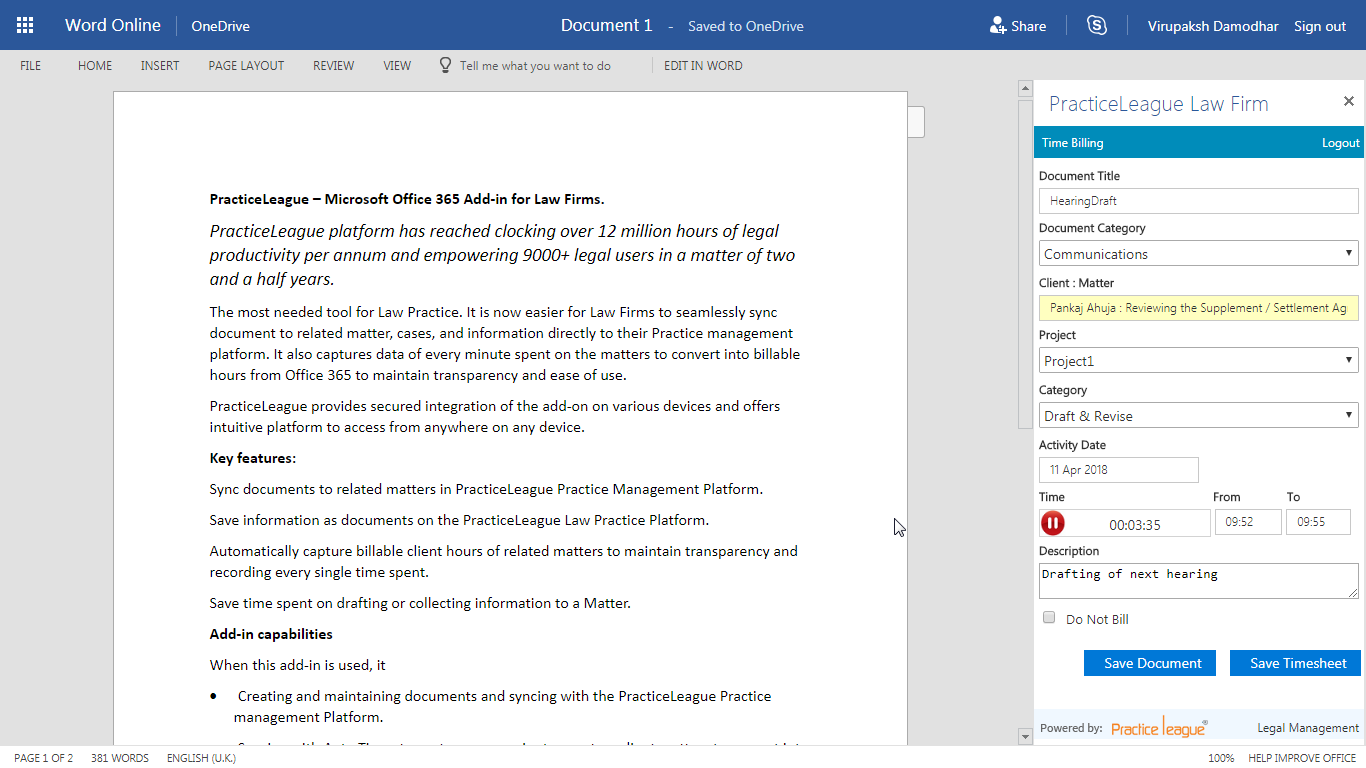Click the Share button label
1366x768 pixels.
click(1029, 27)
